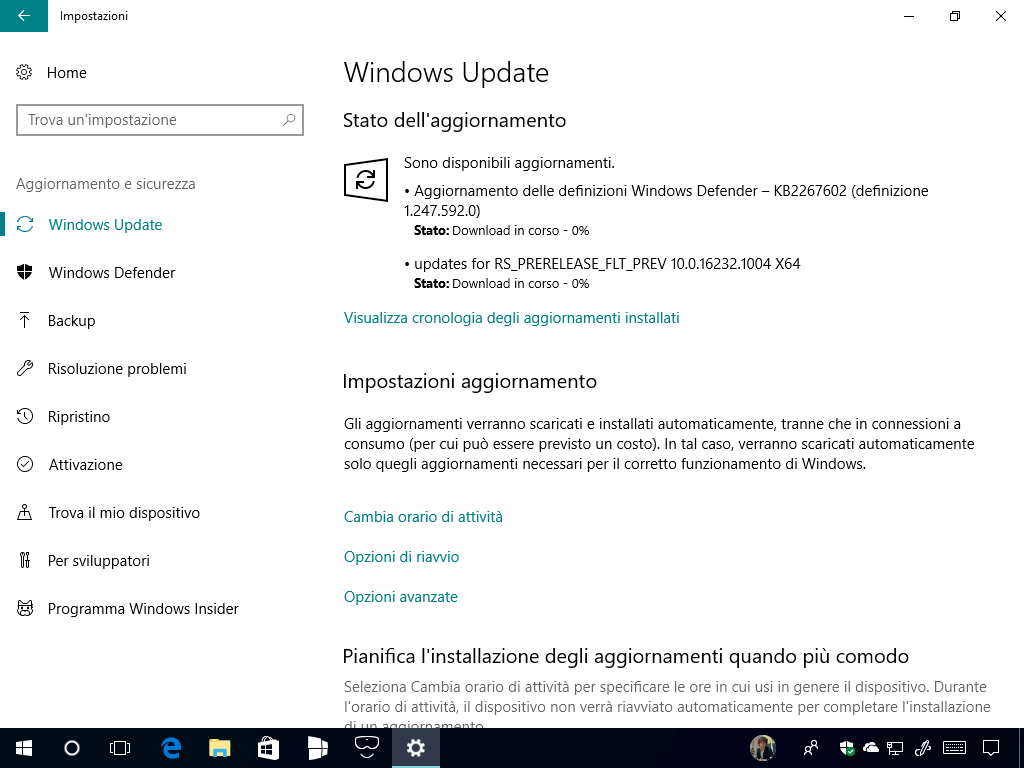Click the update refresh status icon
This screenshot has width=1024, height=768.
366,179
